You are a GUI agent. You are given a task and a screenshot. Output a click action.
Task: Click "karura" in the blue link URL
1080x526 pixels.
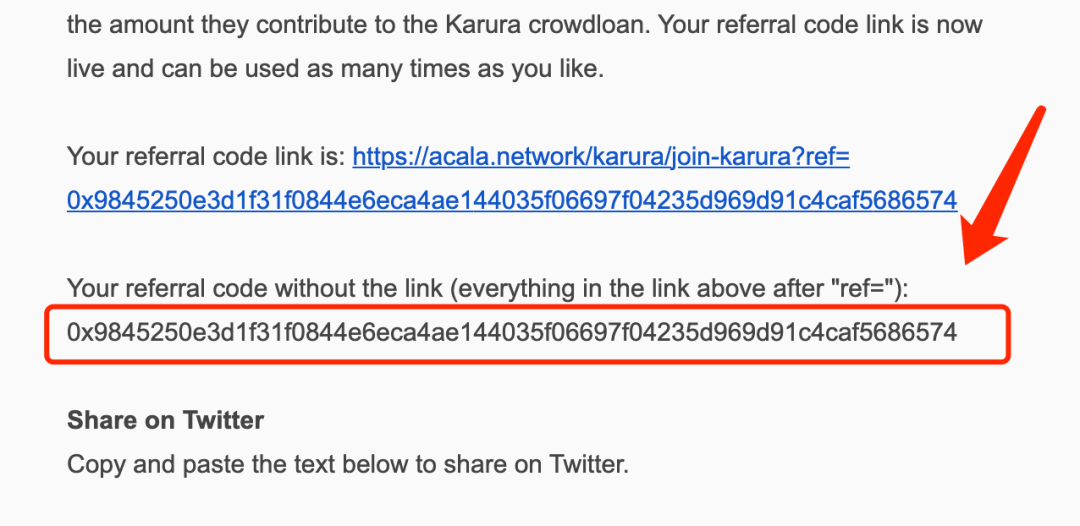(618, 157)
